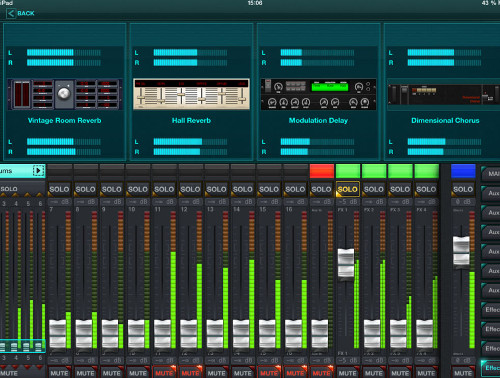Viewport: 500px width, 378px height.
Task: Select the highlighted Effects tab at bottom
Action: pos(491,368)
